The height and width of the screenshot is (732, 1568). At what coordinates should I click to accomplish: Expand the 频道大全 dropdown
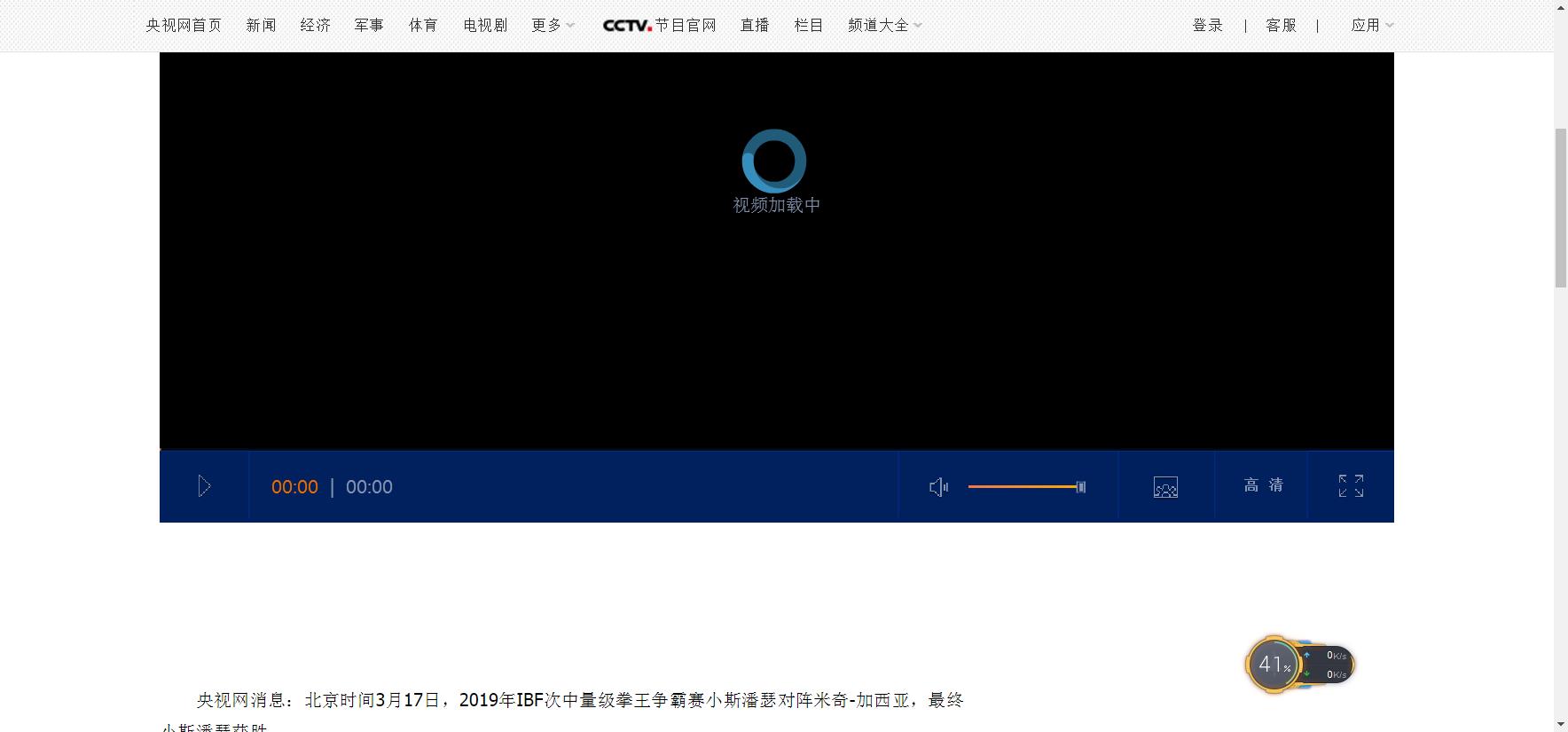[x=884, y=25]
